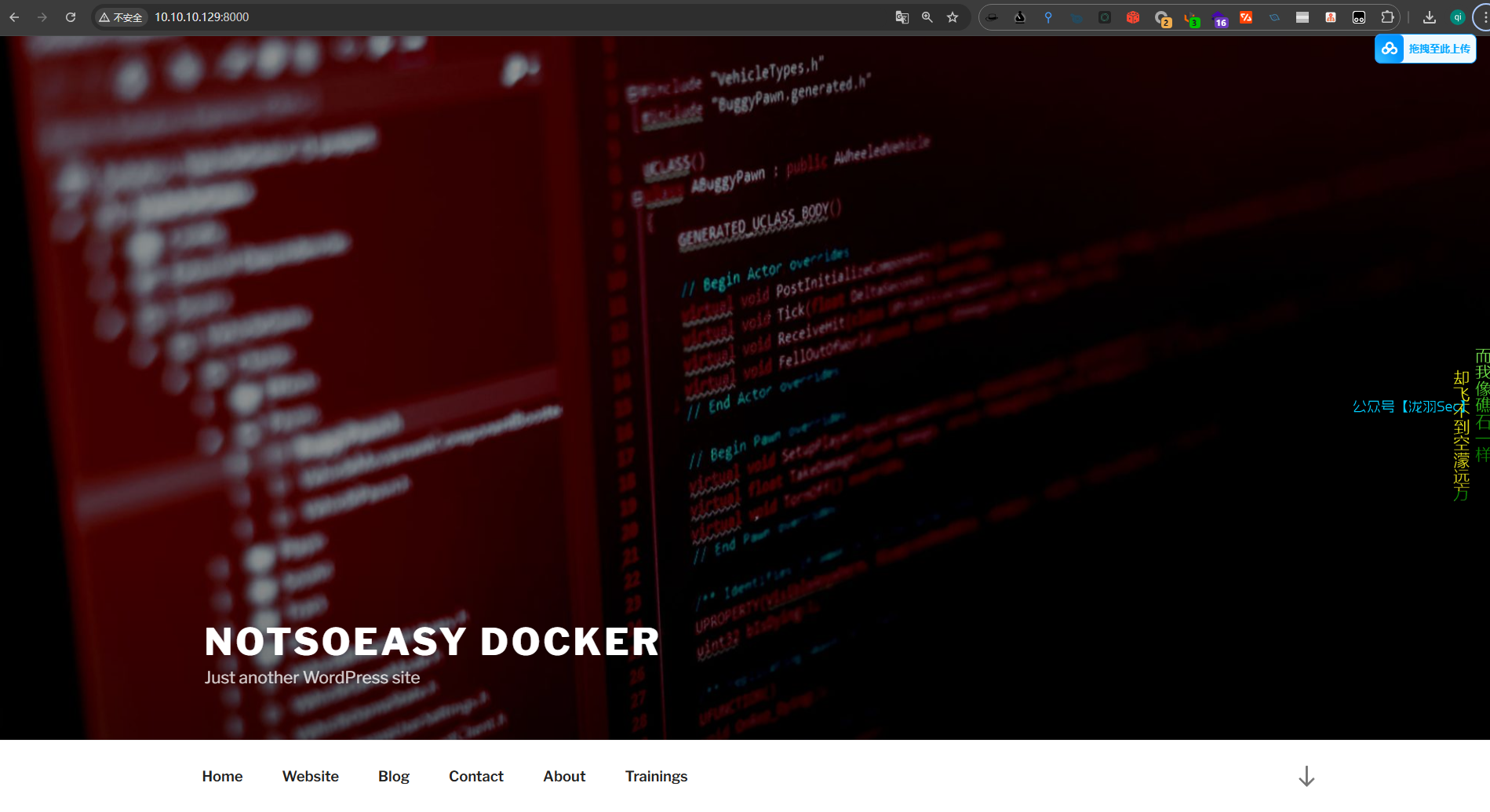This screenshot has height=812, width=1490.
Task: Open the browser three-dot menu
Action: tap(1483, 17)
